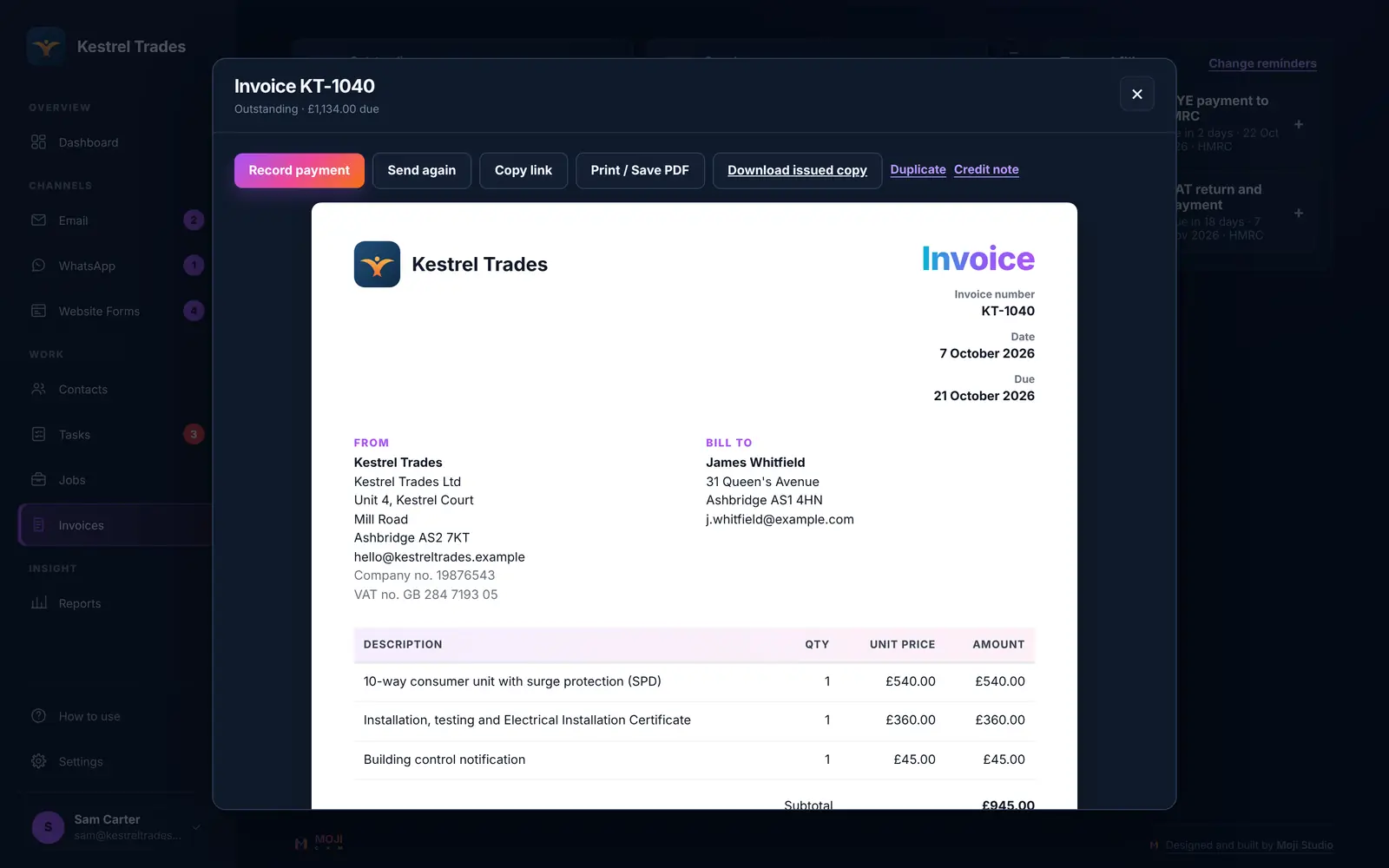Click 10-way consumer unit line description
Screen dimensions: 1389x868
click(512, 681)
